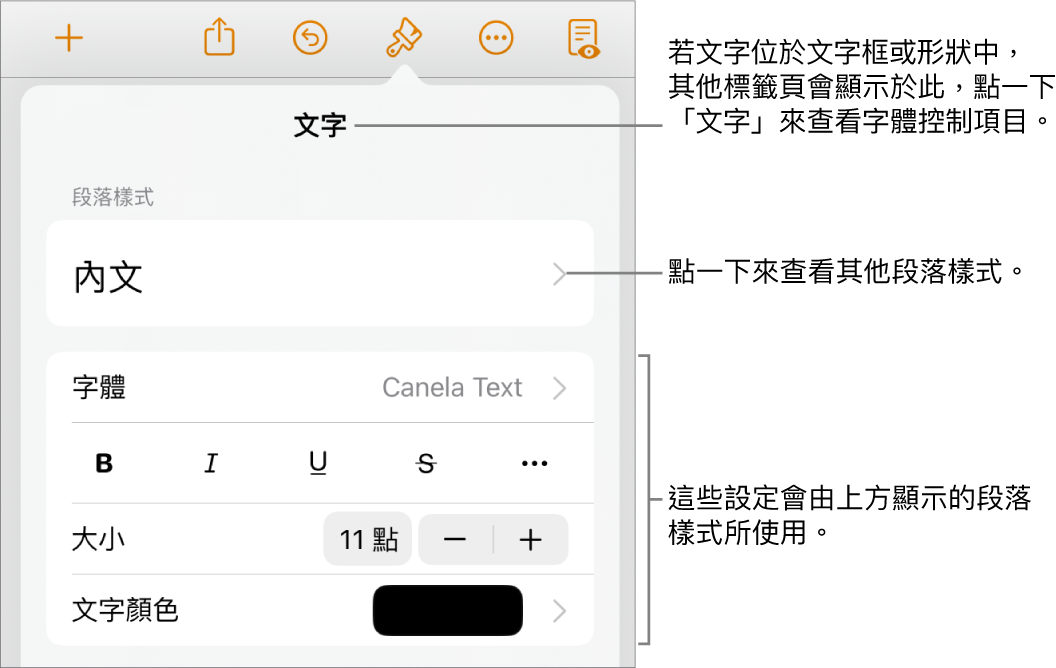Image resolution: width=1056 pixels, height=668 pixels.
Task: Open the 字體 font row
Action: [x=320, y=388]
